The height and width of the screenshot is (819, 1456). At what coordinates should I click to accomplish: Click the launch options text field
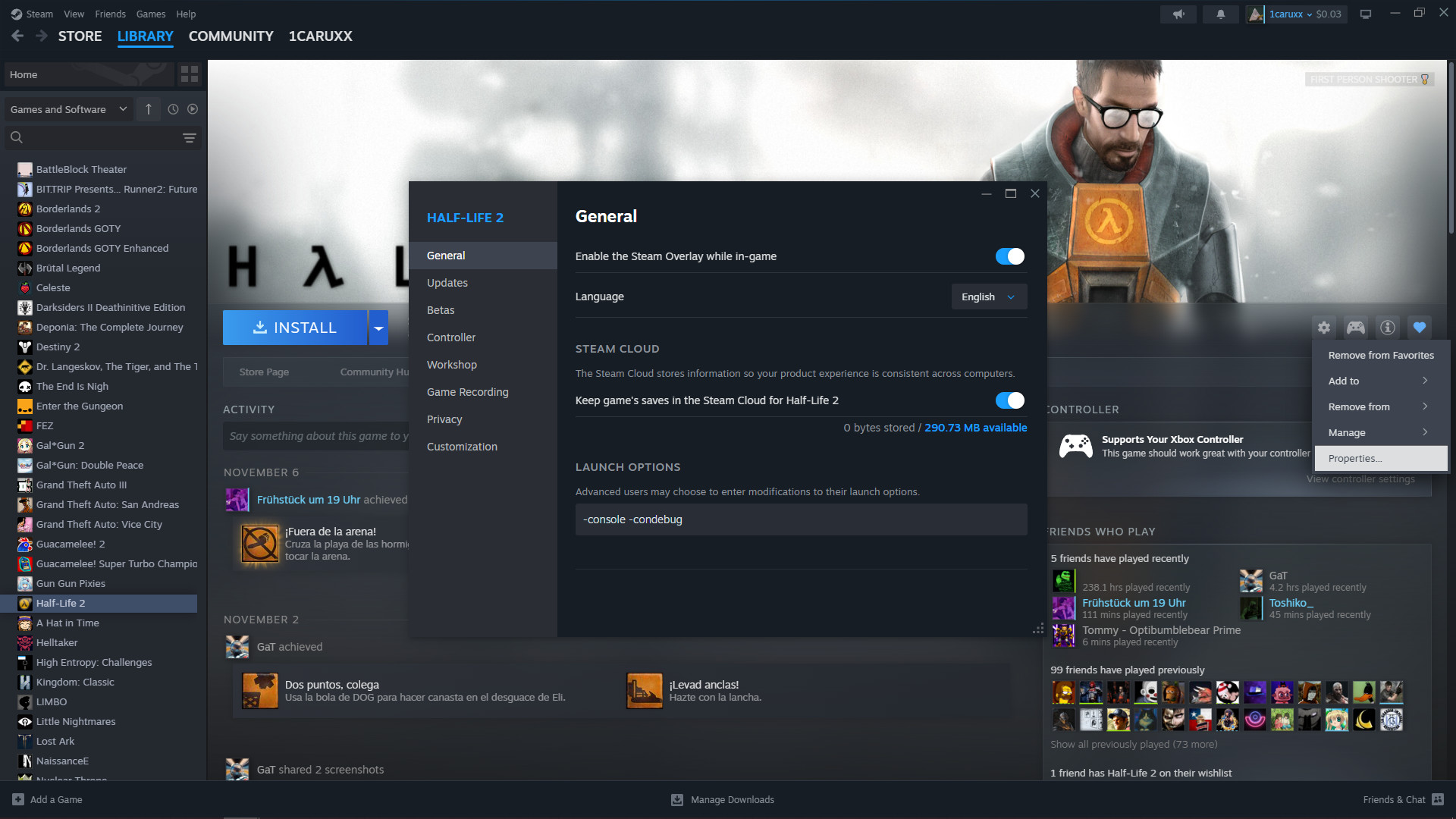801,519
